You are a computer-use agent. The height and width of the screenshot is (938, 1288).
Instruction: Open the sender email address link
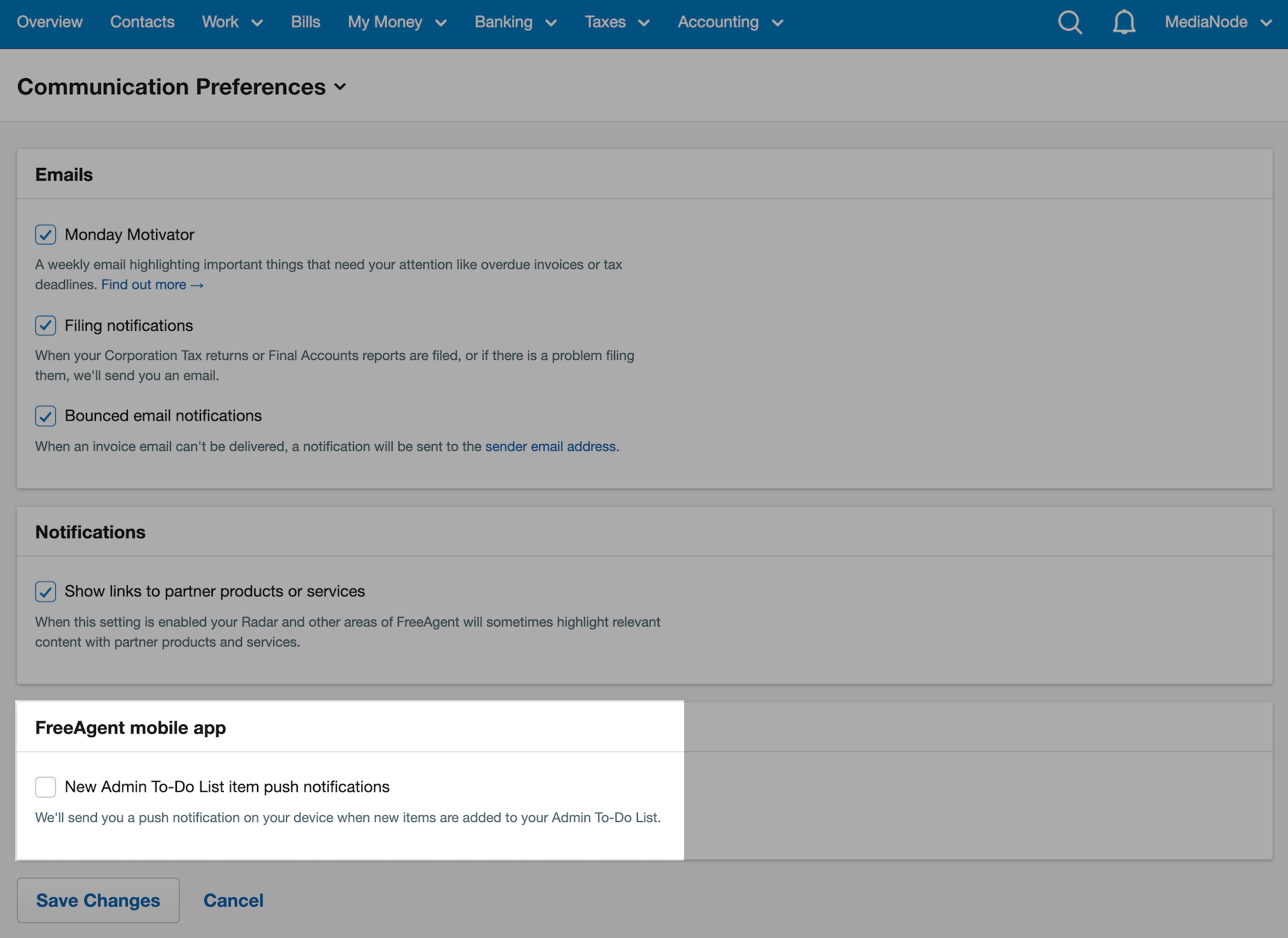[551, 447]
